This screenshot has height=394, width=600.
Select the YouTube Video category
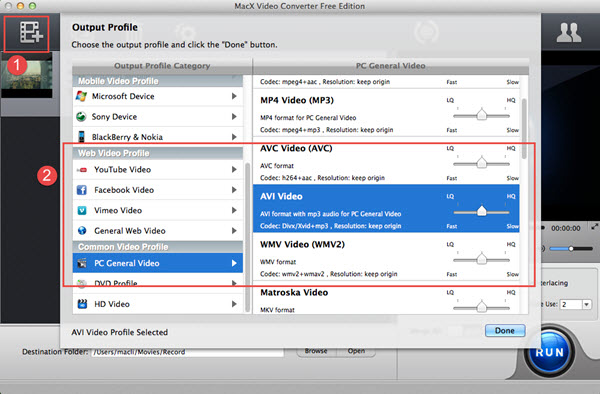coord(158,169)
